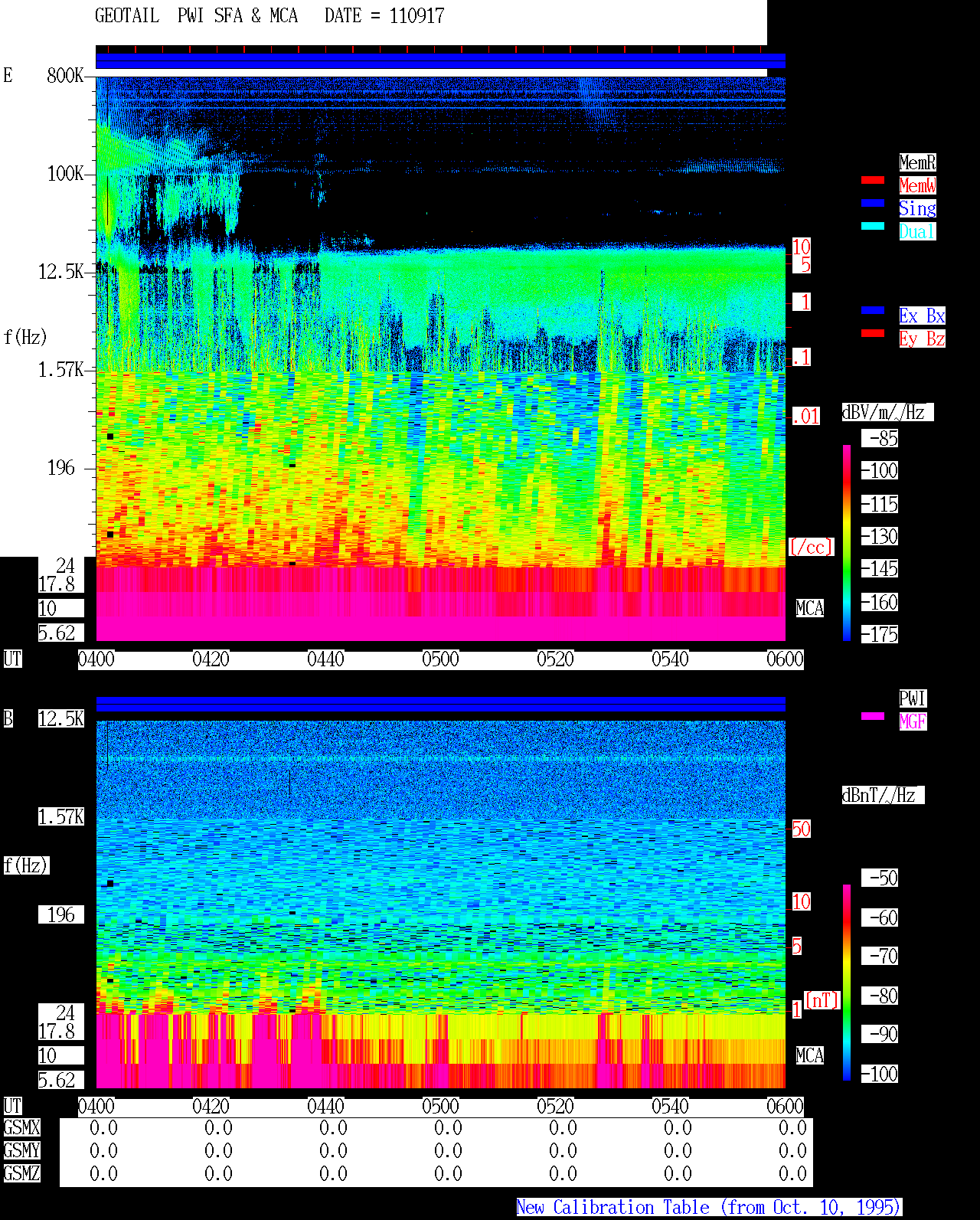Click the [nT] magnetic field axis label

(822, 1000)
